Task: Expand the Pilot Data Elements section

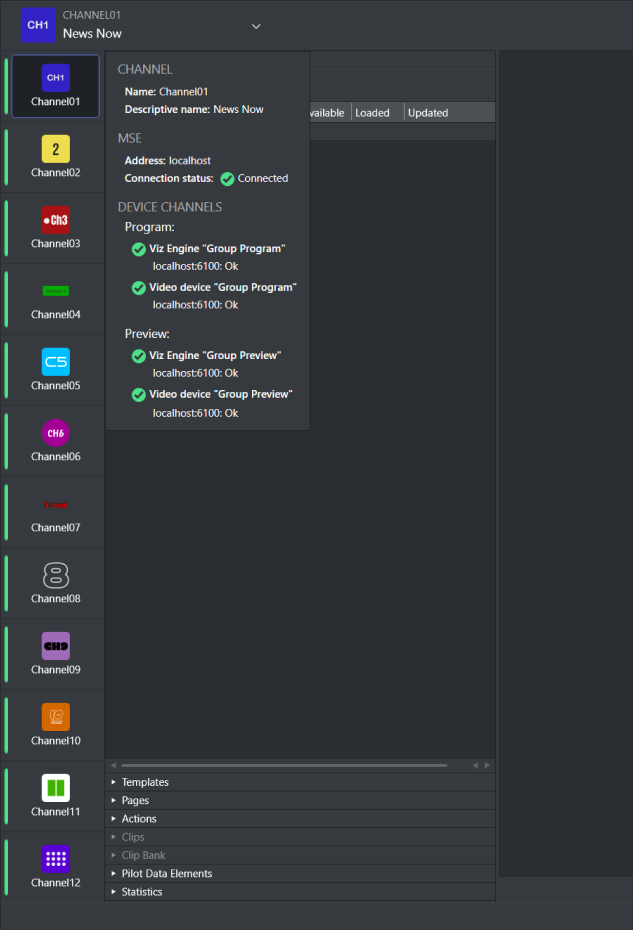Action: coord(166,873)
